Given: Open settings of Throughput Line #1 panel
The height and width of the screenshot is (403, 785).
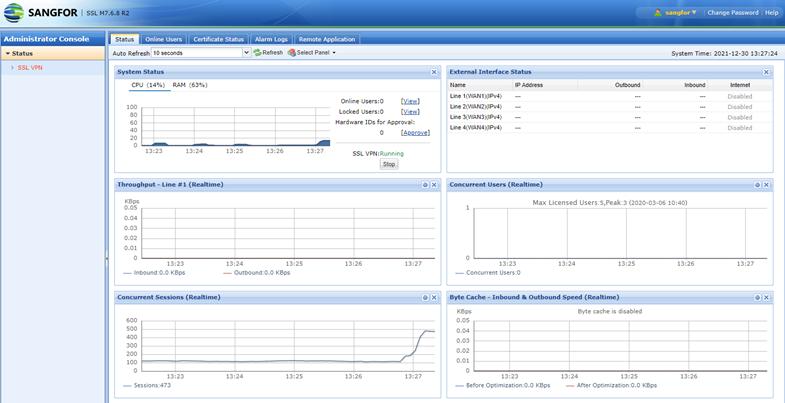Looking at the screenshot, I should tap(425, 185).
